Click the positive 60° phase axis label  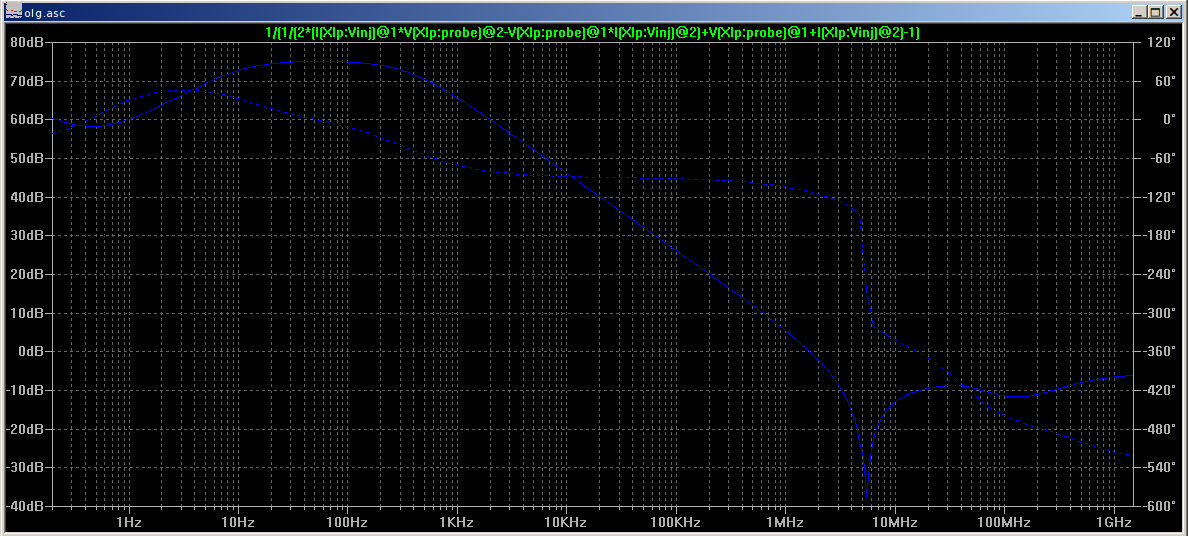coord(1165,80)
